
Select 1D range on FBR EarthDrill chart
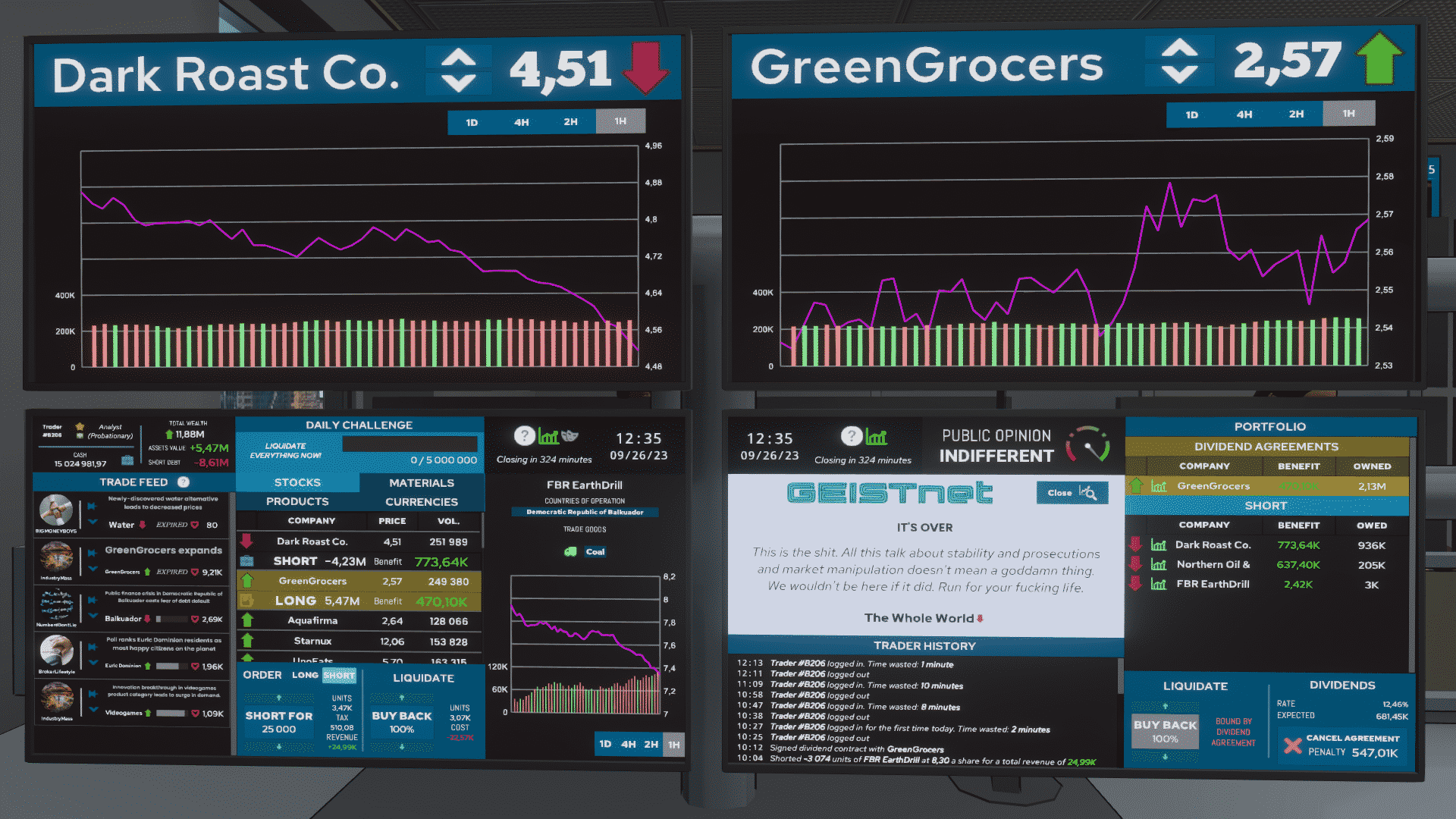pyautogui.click(x=605, y=744)
